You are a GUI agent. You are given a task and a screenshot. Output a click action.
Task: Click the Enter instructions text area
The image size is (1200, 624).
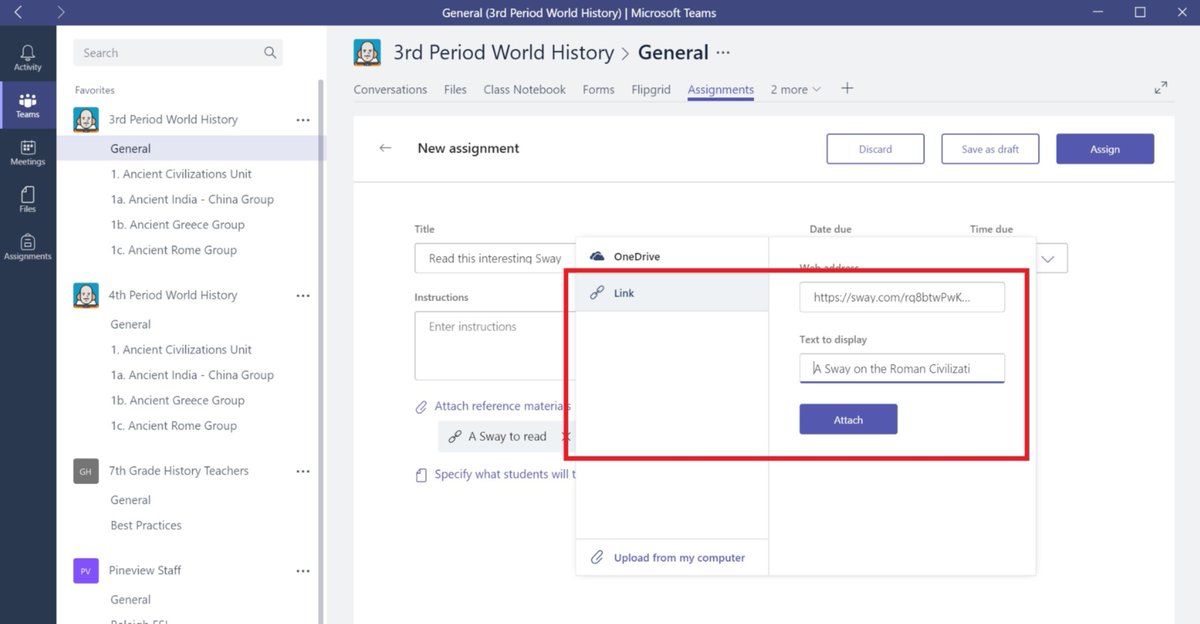point(495,346)
